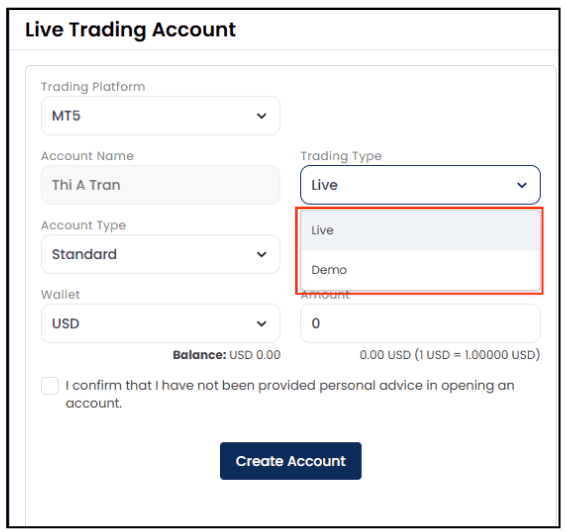The height and width of the screenshot is (532, 567).
Task: Collapse the Trading Type combo showing Live
Action: click(420, 185)
